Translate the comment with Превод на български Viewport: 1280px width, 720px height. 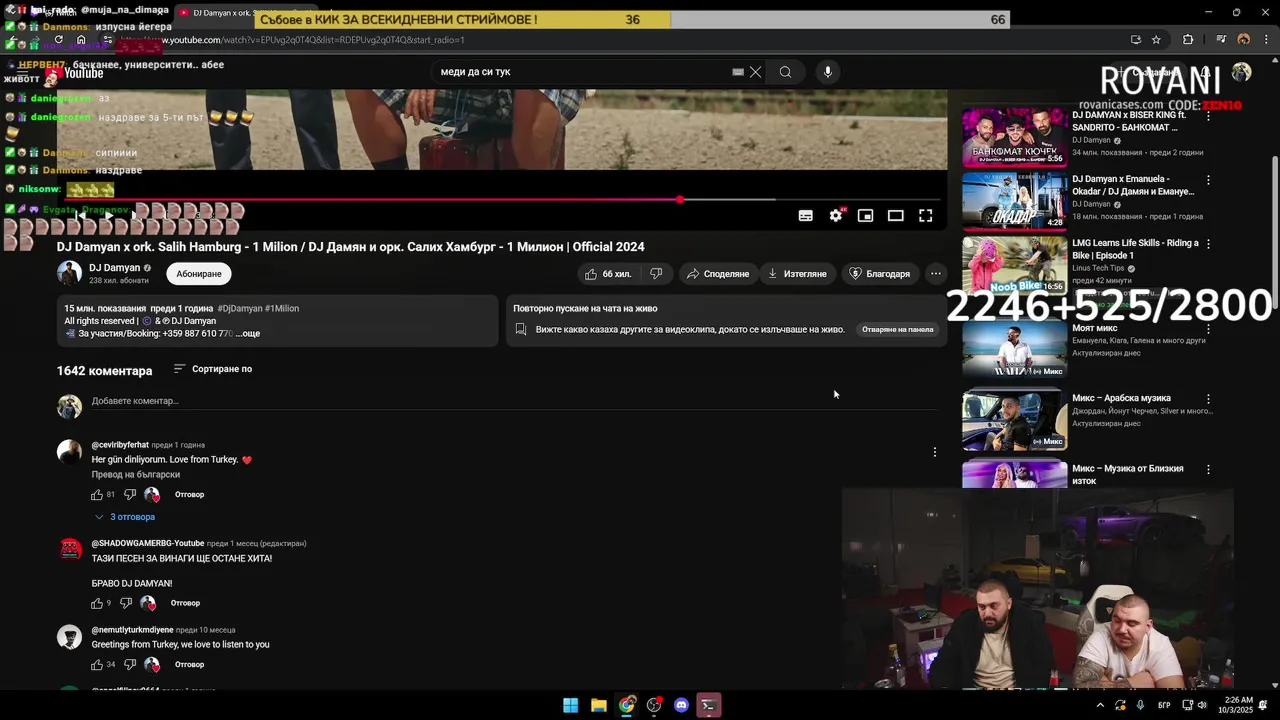click(136, 475)
